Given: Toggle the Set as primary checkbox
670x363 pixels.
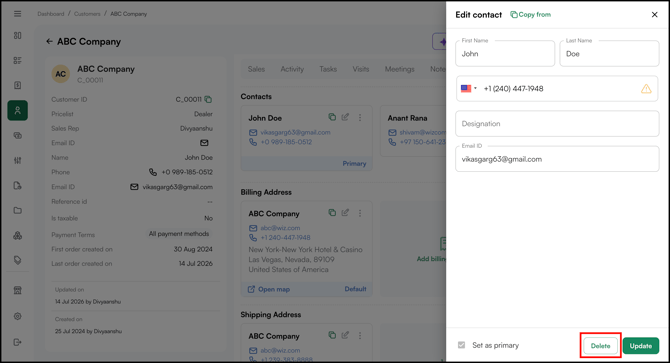Looking at the screenshot, I should click(461, 345).
